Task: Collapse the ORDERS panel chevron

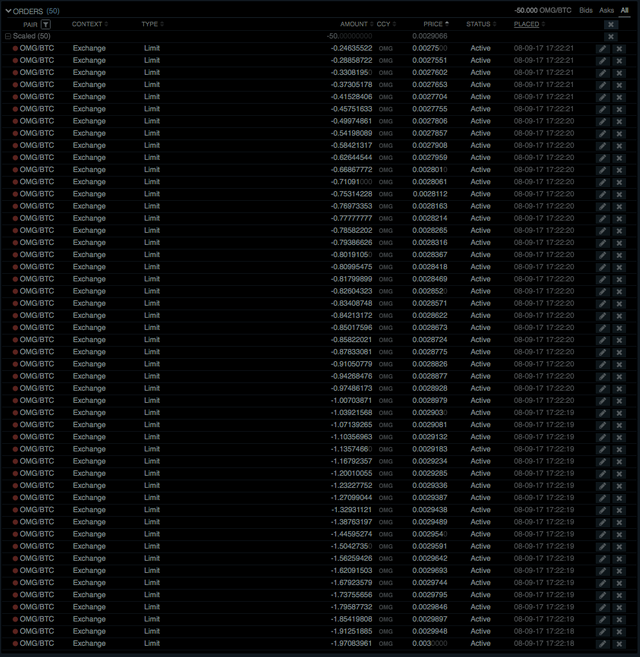Action: pyautogui.click(x=8, y=11)
